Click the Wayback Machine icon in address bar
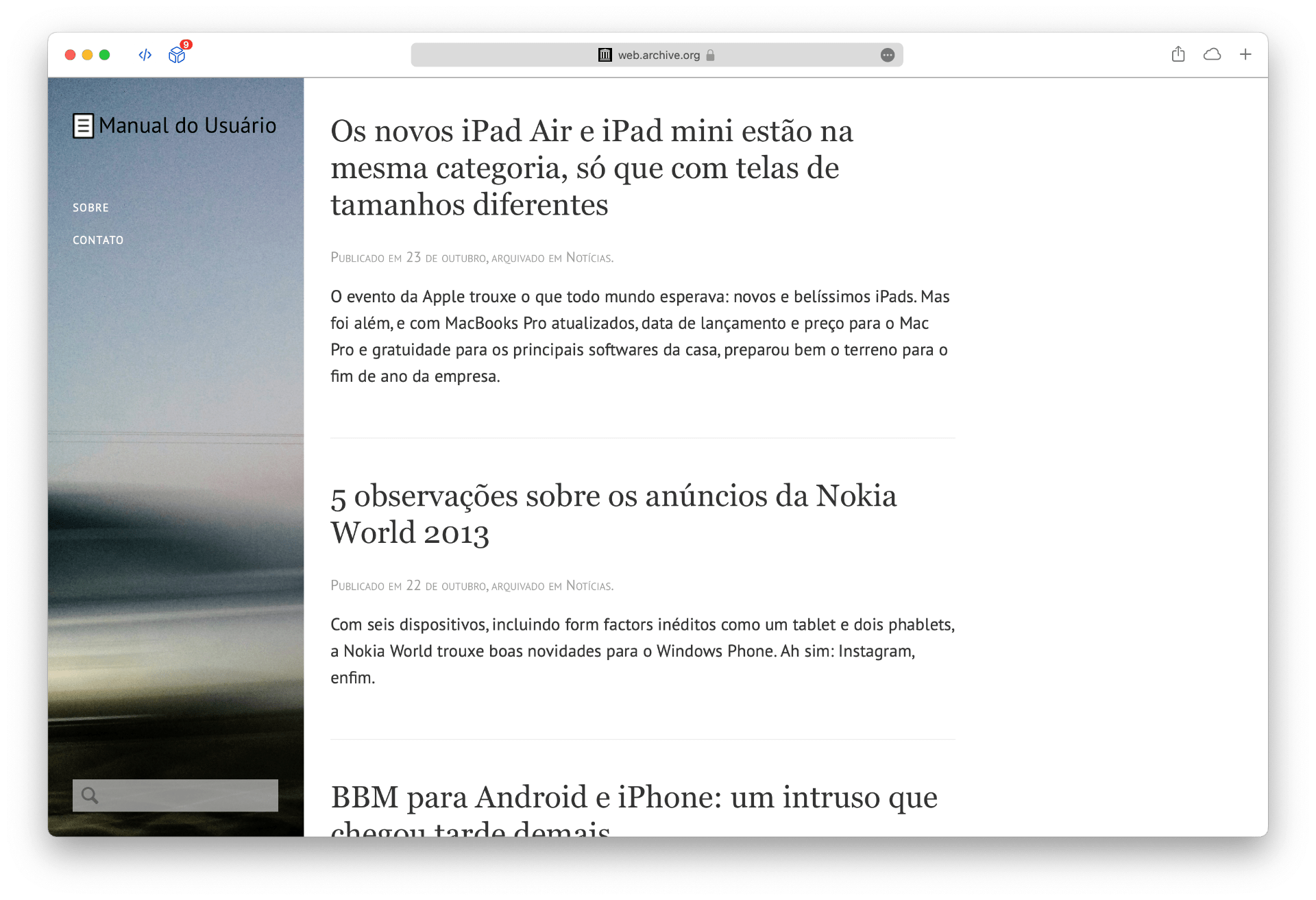 tap(604, 55)
